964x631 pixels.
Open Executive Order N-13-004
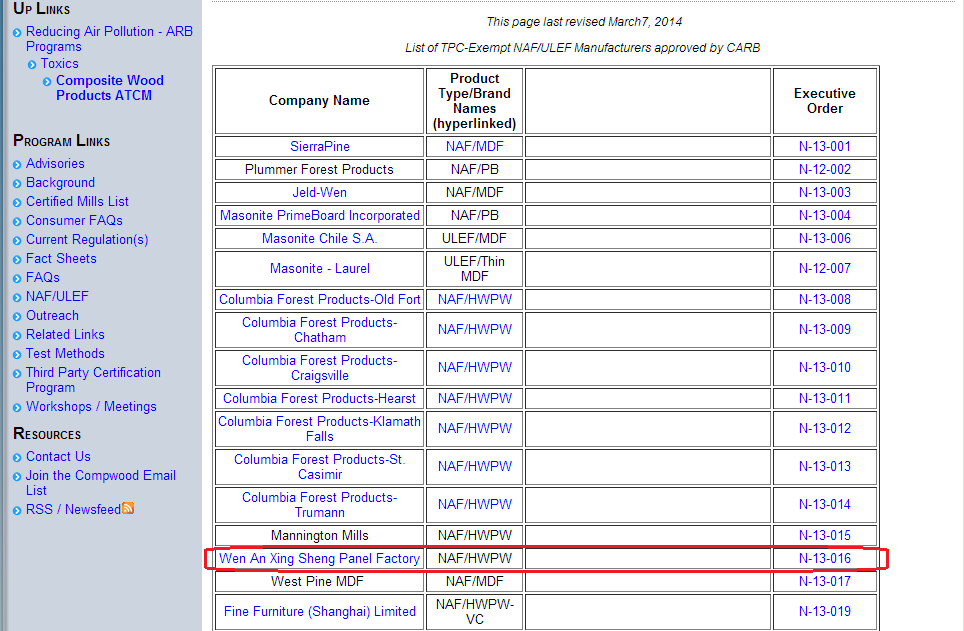point(824,215)
